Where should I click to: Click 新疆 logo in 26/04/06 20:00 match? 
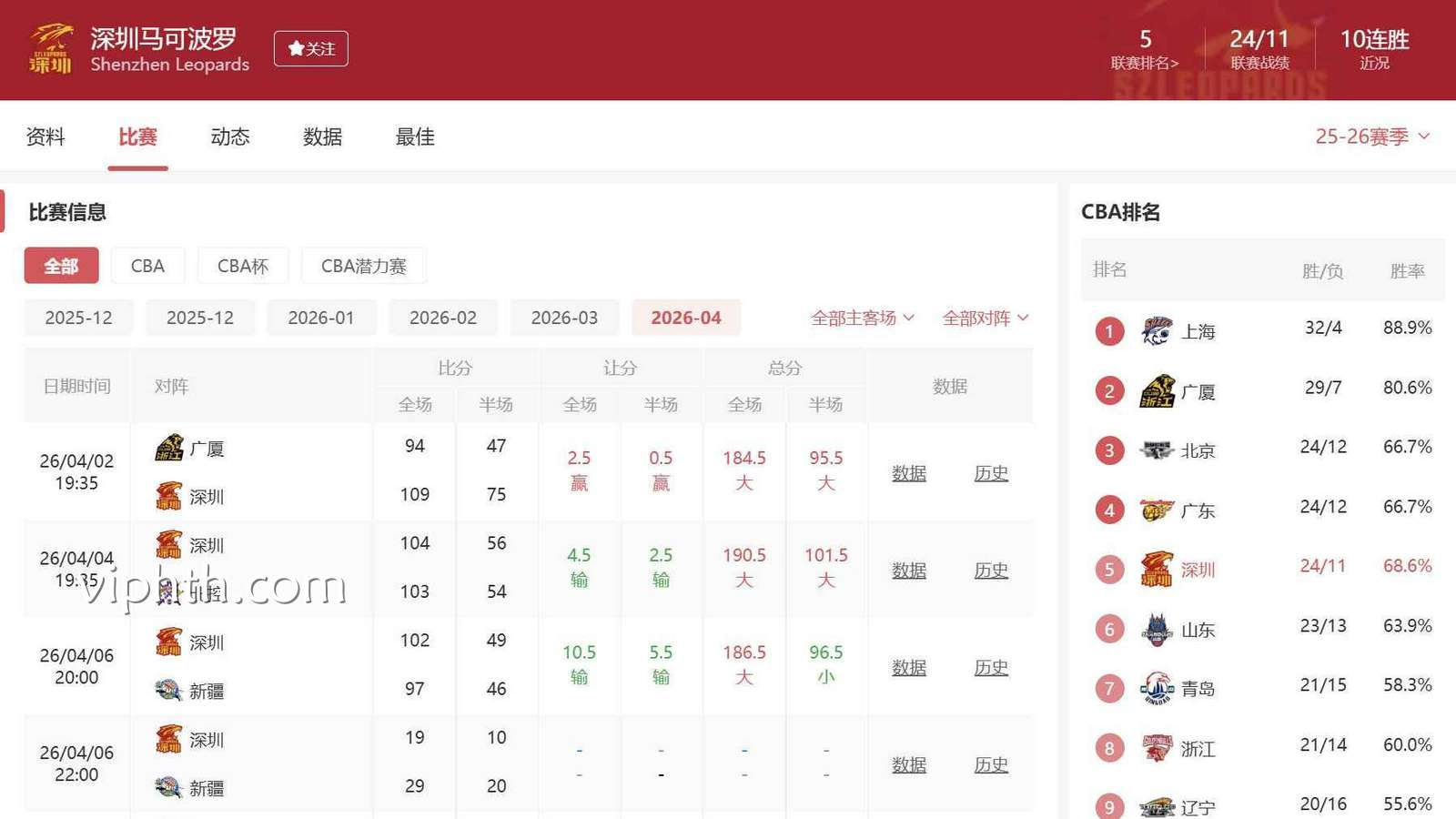(x=169, y=690)
